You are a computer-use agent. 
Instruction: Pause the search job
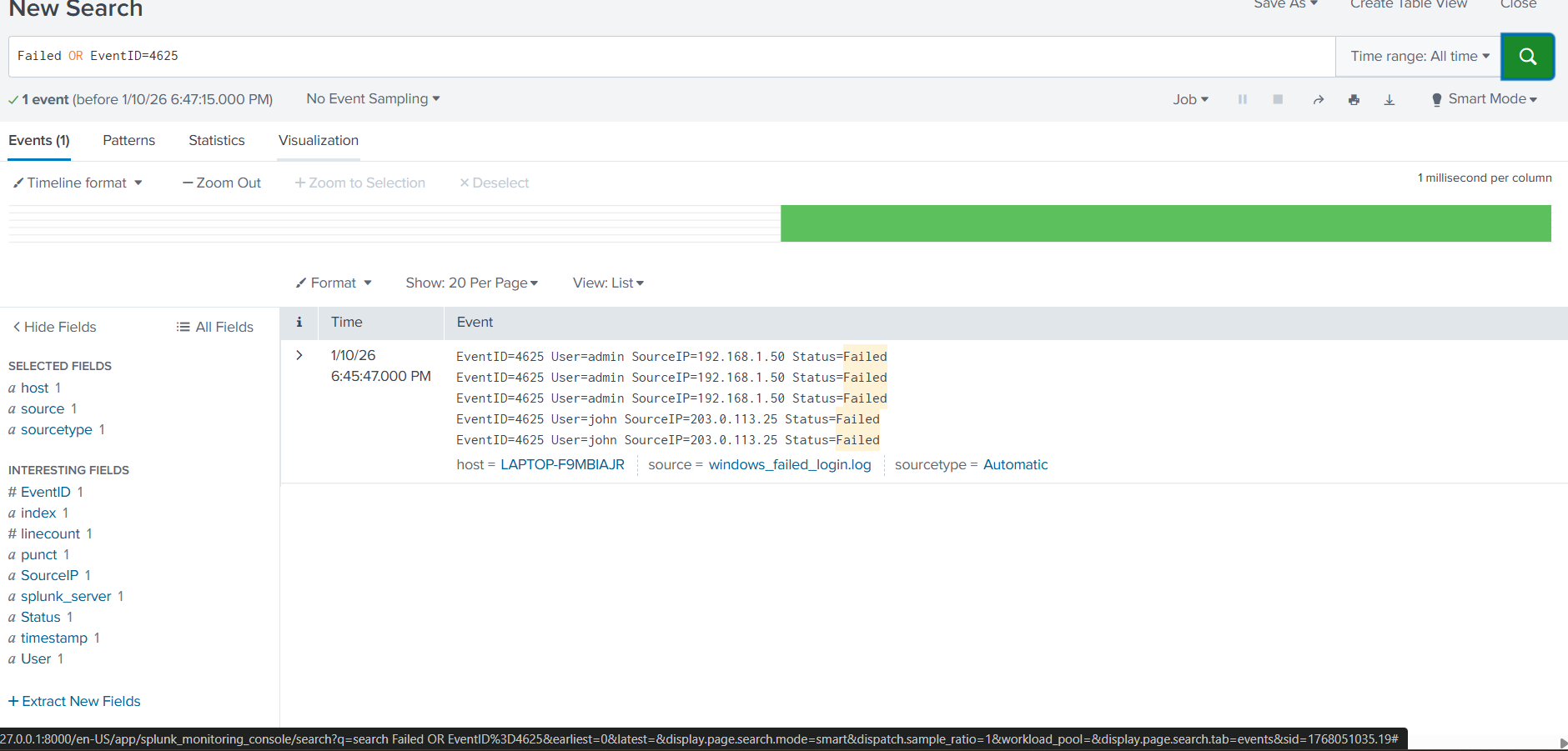tap(1242, 99)
